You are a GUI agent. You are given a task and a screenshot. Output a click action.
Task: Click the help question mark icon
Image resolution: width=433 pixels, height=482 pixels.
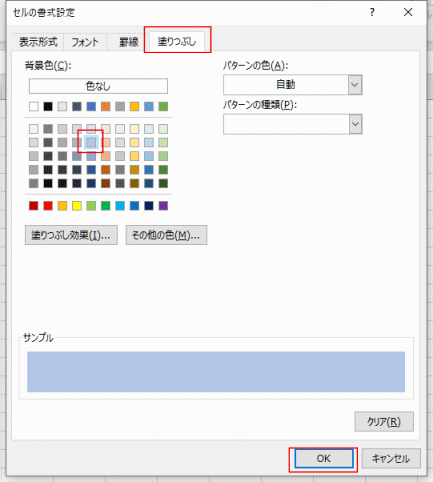point(372,13)
